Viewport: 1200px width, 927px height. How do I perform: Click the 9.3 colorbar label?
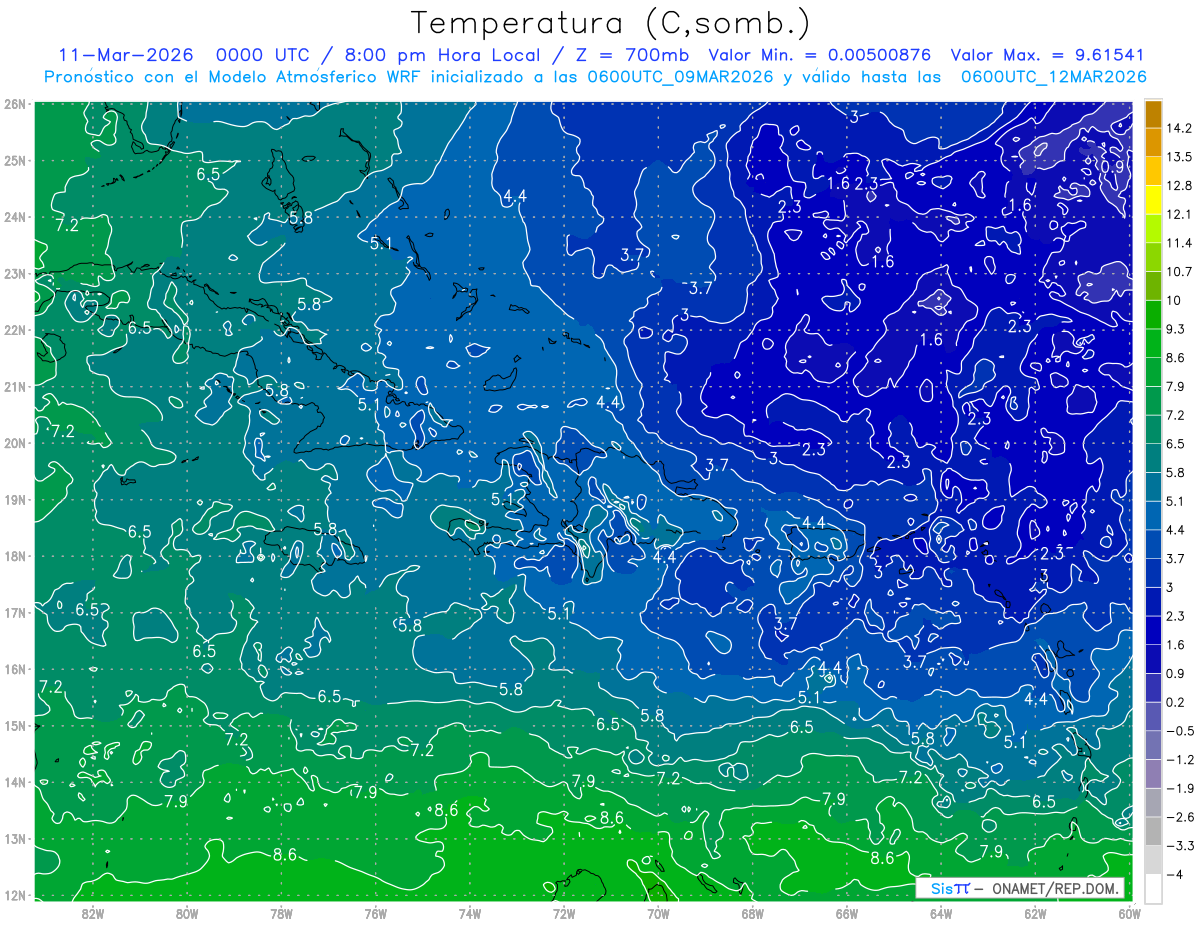(1178, 329)
